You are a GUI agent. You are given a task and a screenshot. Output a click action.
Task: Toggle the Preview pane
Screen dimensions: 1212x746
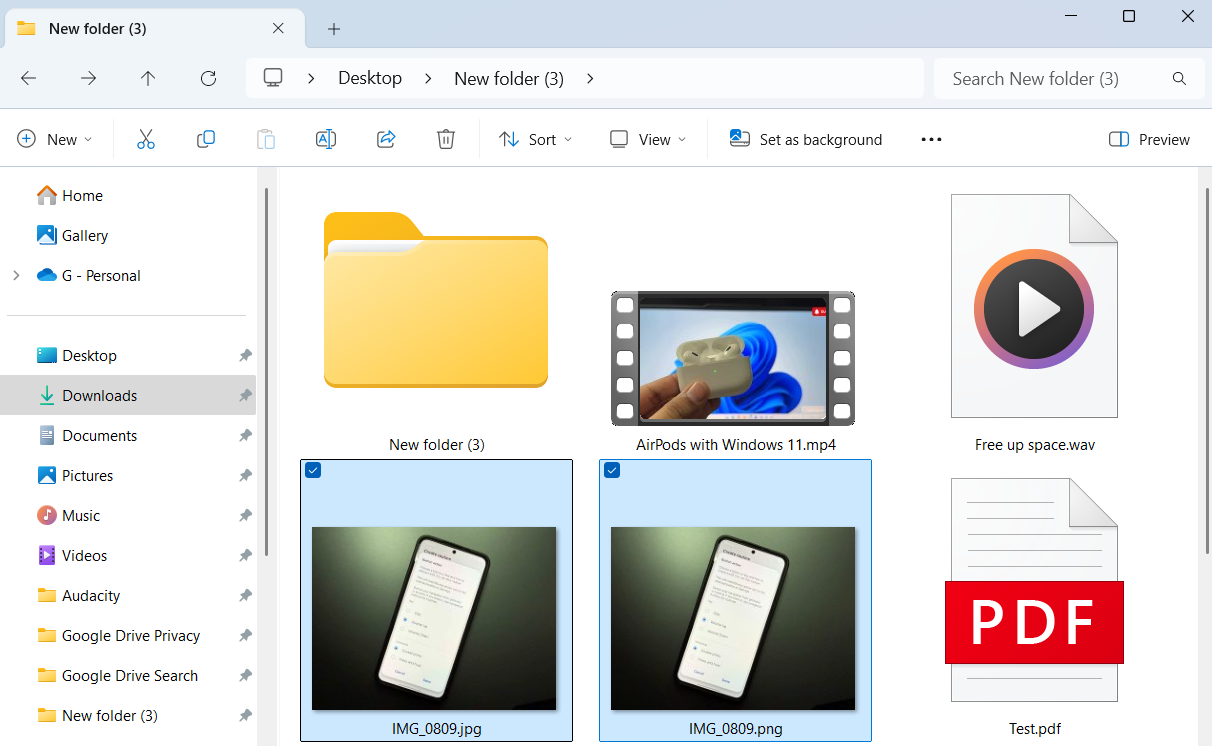[1149, 139]
